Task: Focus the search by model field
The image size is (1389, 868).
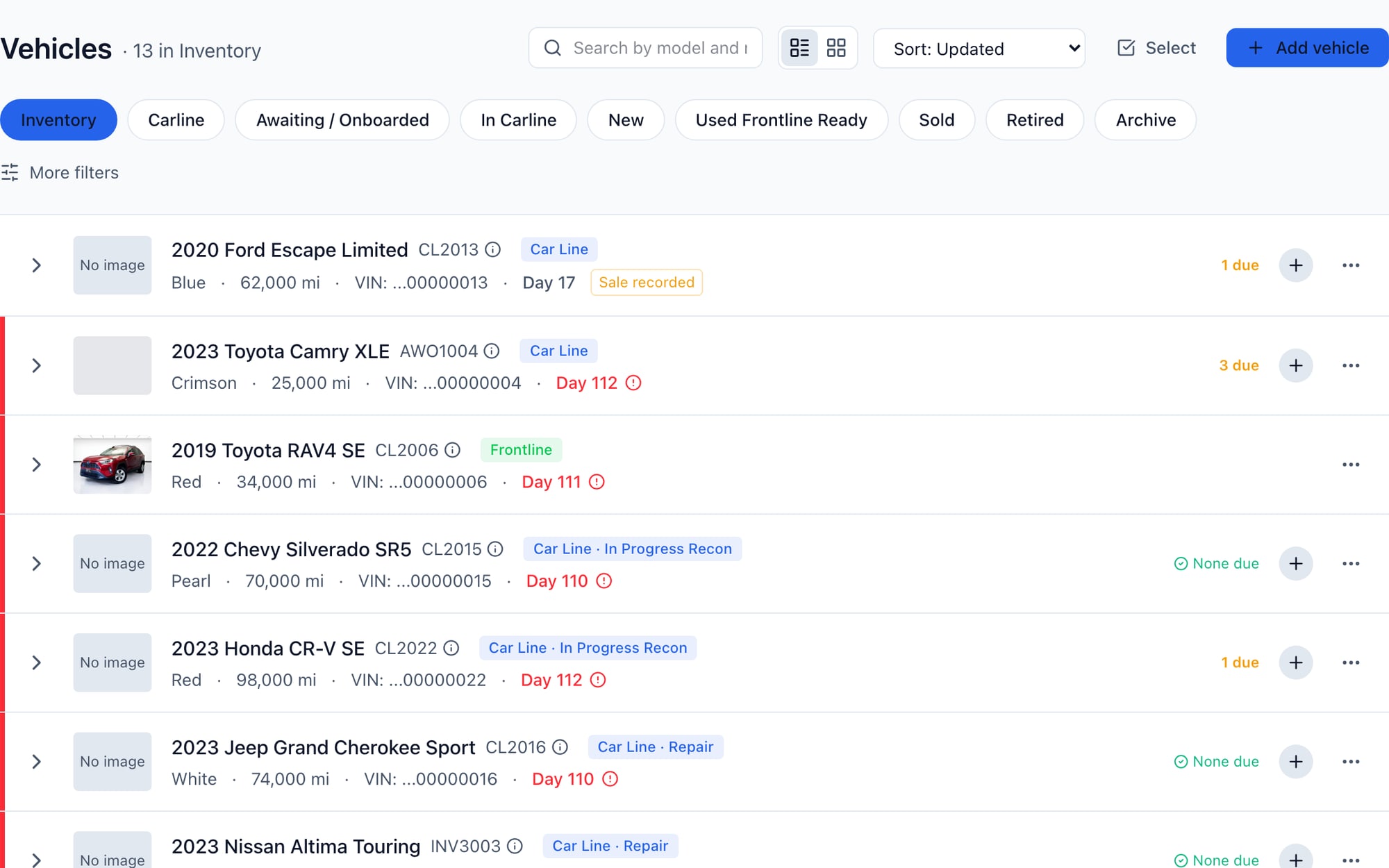Action: (645, 48)
